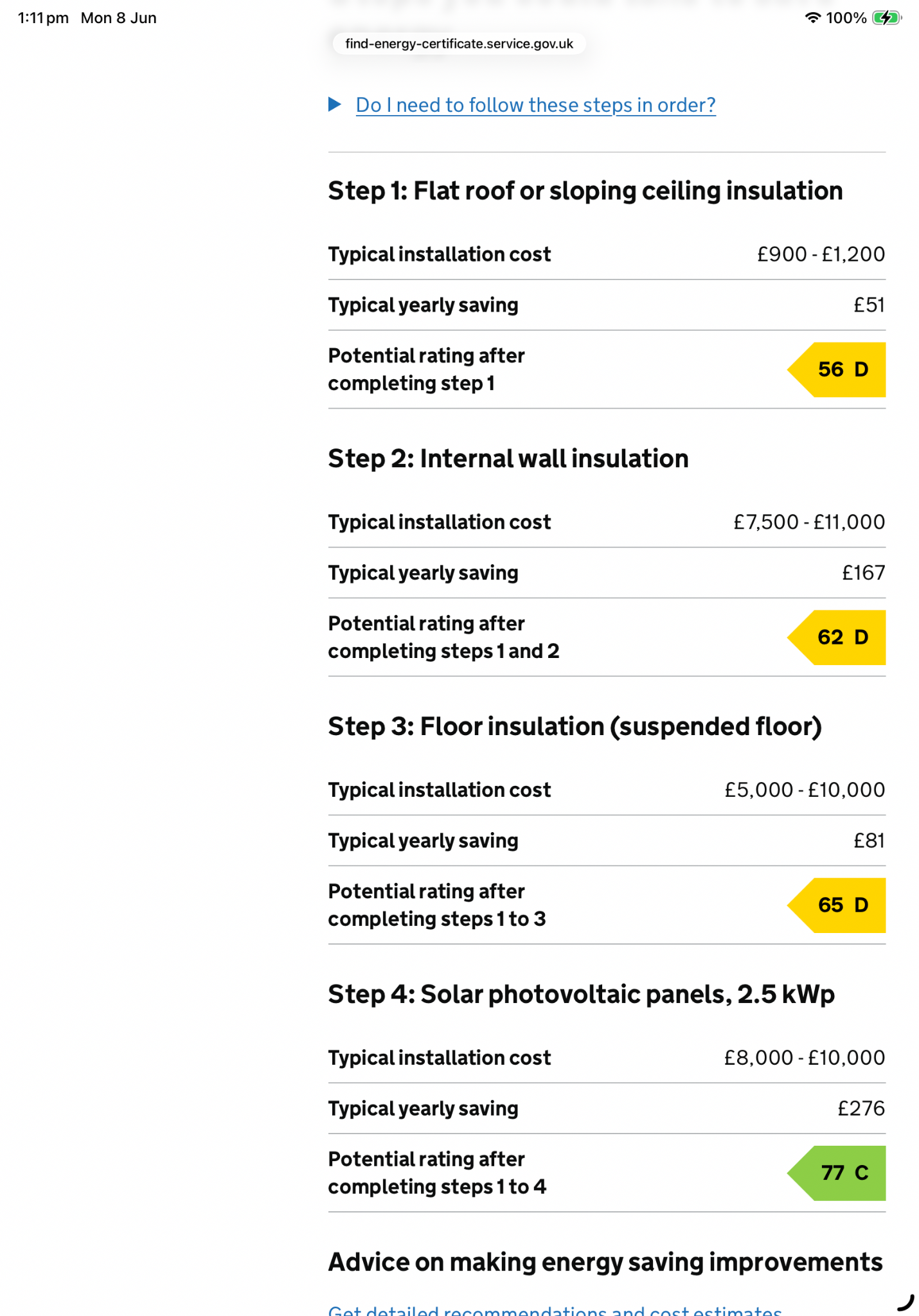Expand 'Do I need to follow these steps' arrow
The height and width of the screenshot is (1316, 919).
coord(335,104)
